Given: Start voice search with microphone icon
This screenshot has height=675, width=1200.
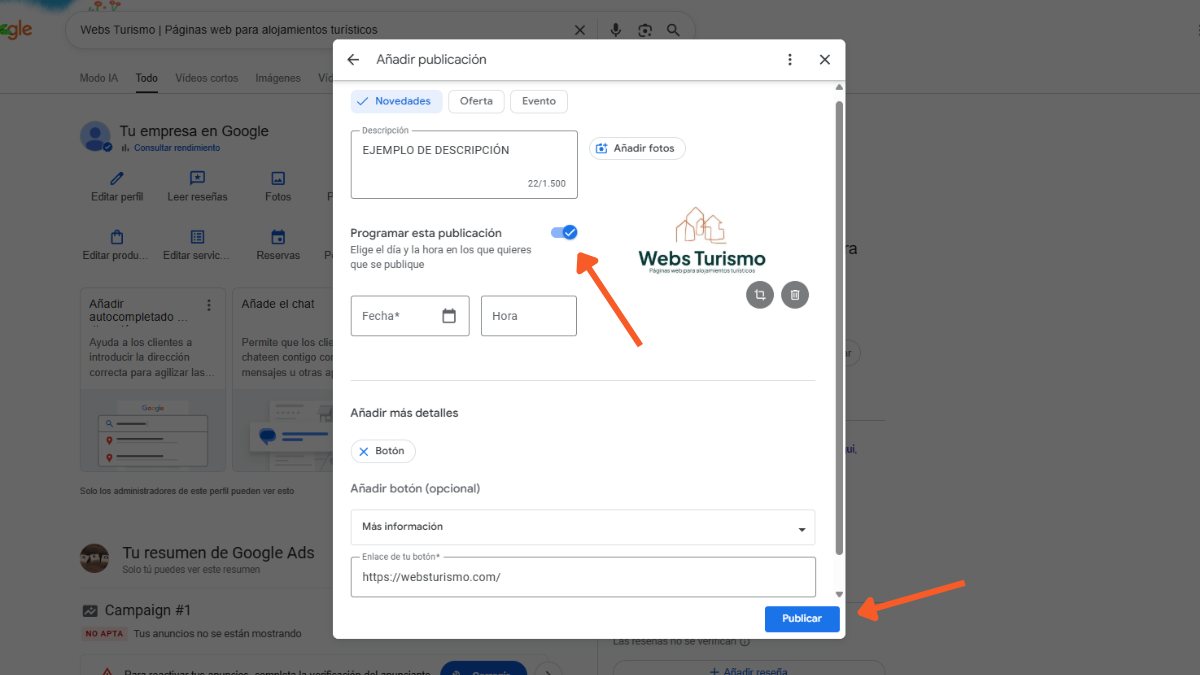Looking at the screenshot, I should click(x=616, y=30).
